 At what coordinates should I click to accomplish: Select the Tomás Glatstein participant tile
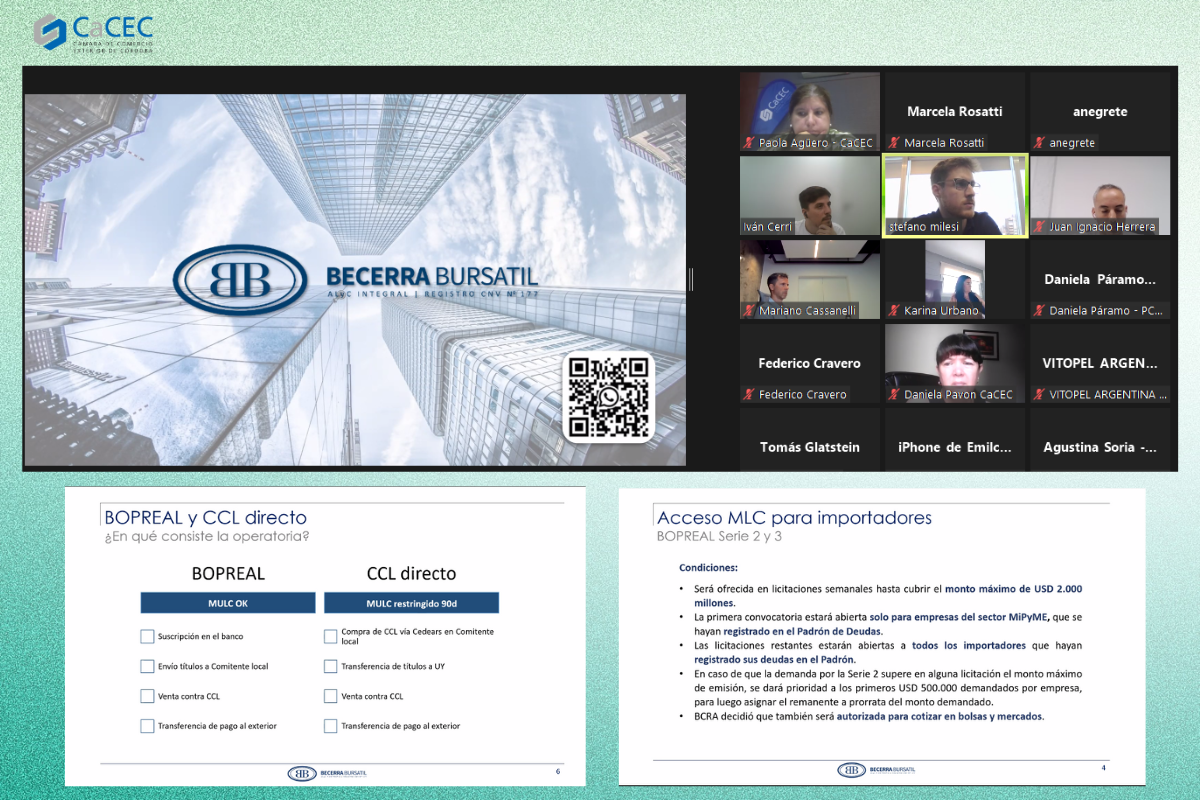pyautogui.click(x=810, y=439)
